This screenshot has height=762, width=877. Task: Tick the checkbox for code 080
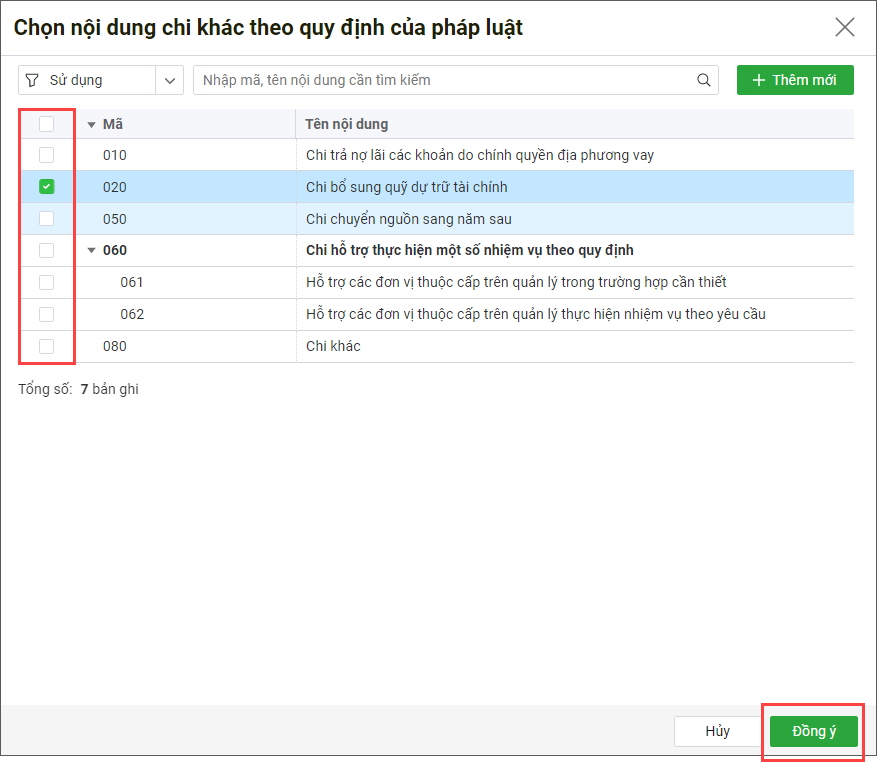click(x=46, y=346)
